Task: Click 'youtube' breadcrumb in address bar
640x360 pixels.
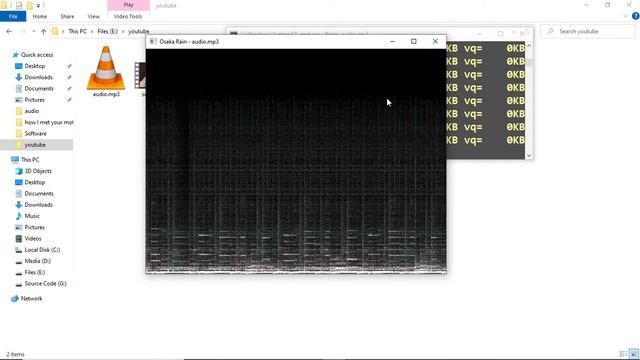Action: pyautogui.click(x=139, y=31)
